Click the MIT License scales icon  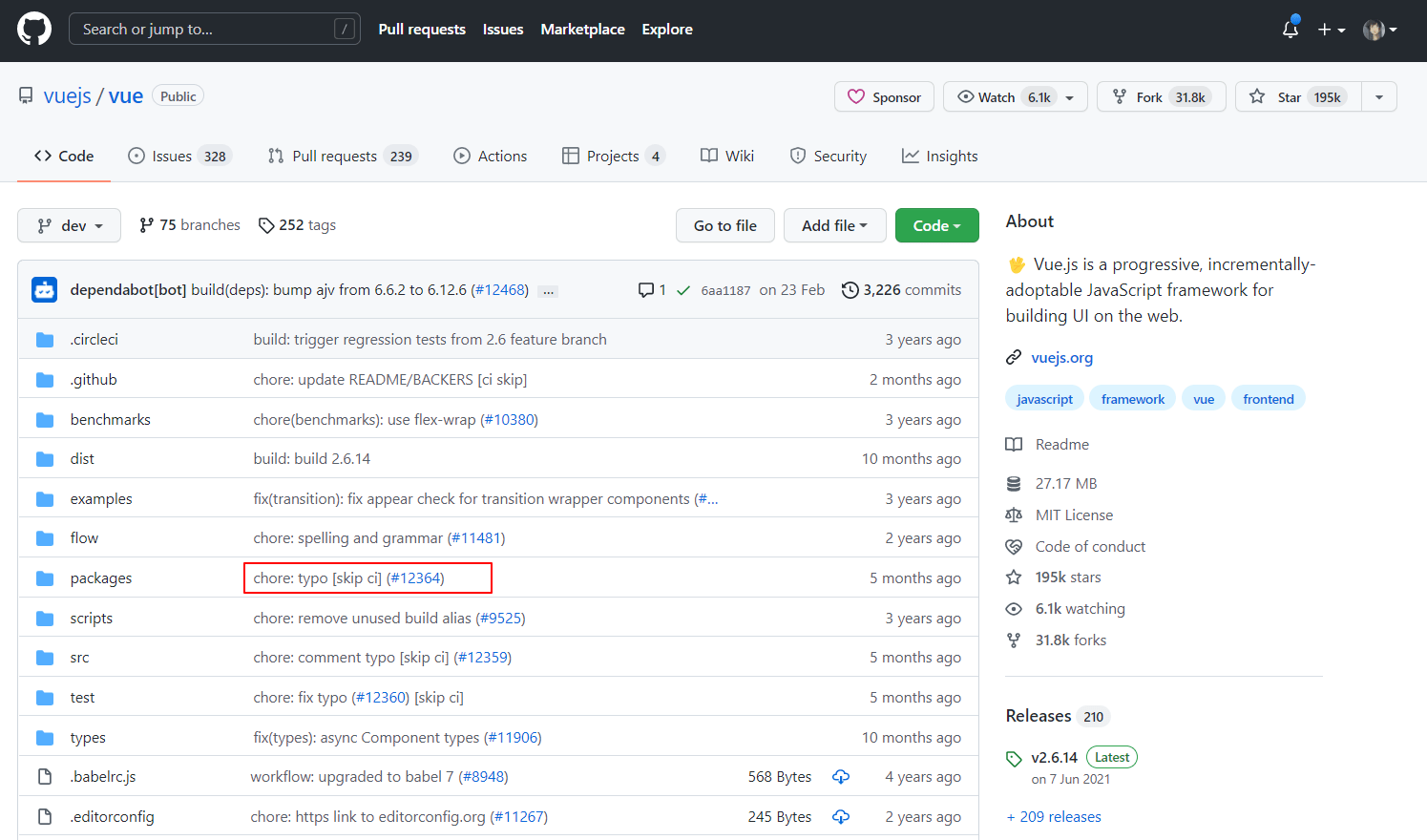click(x=1014, y=514)
